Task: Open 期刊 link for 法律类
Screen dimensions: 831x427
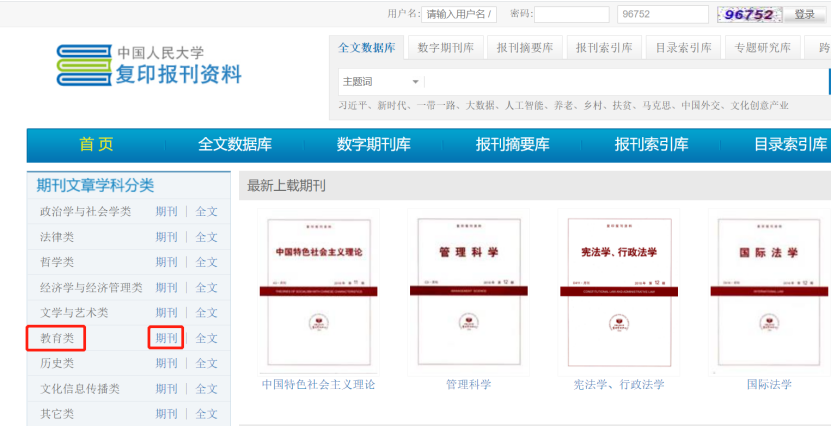Action: (x=166, y=237)
